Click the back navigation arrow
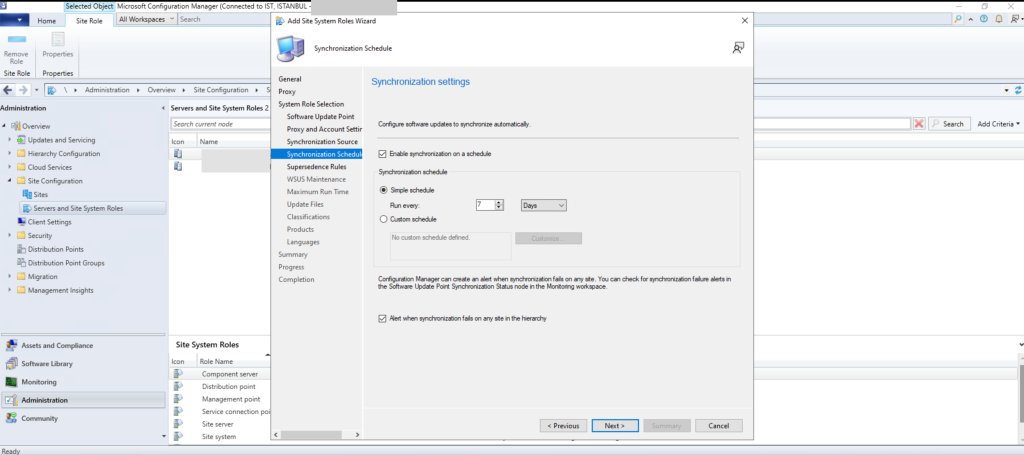Image resolution: width=1024 pixels, height=455 pixels. [9, 90]
